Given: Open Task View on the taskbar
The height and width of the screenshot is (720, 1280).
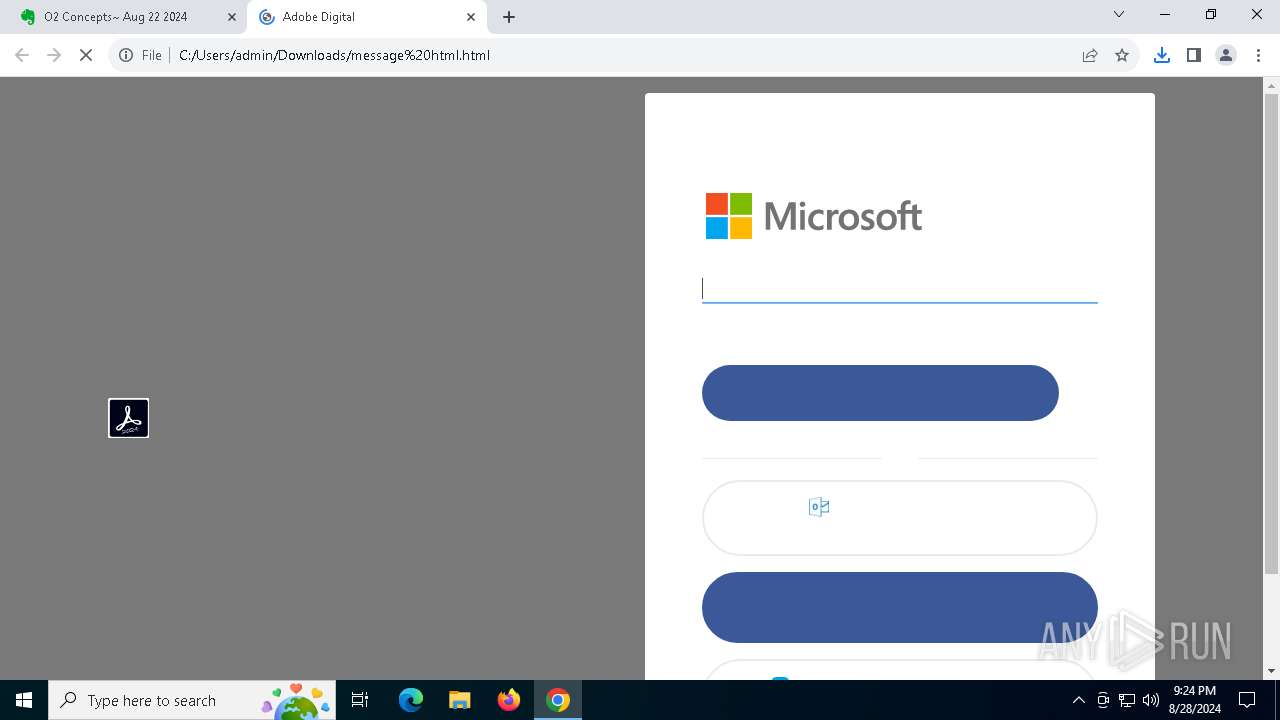Looking at the screenshot, I should click(361, 700).
